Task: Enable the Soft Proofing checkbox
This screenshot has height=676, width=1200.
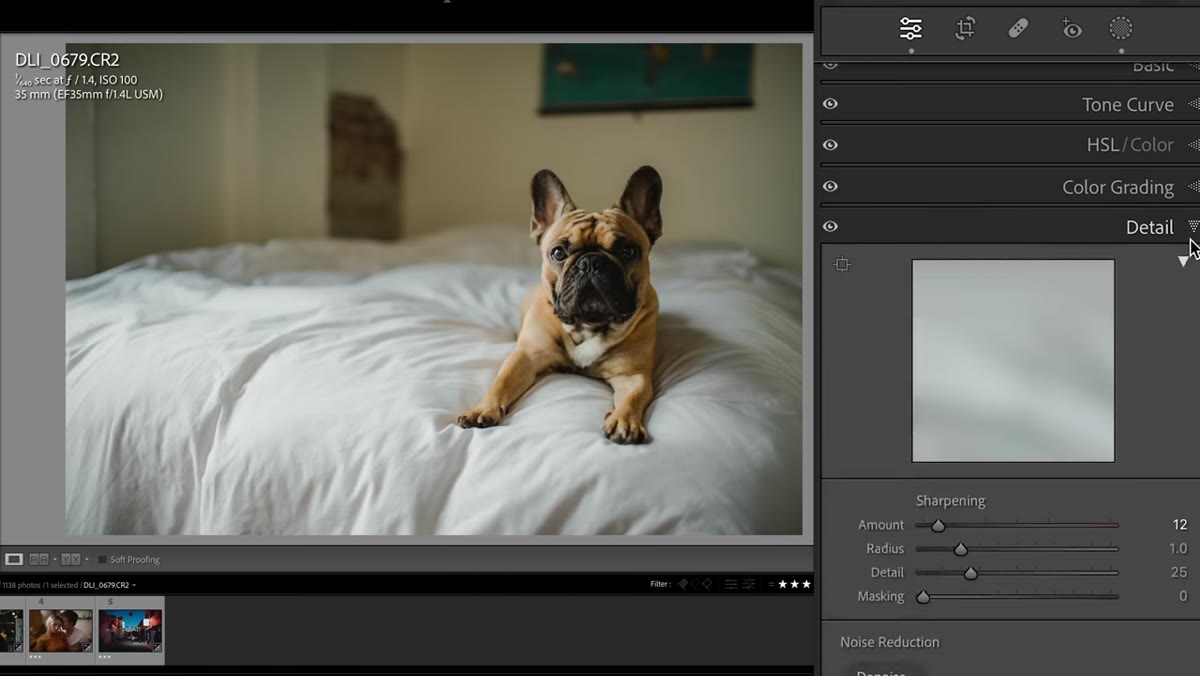Action: pyautogui.click(x=102, y=560)
